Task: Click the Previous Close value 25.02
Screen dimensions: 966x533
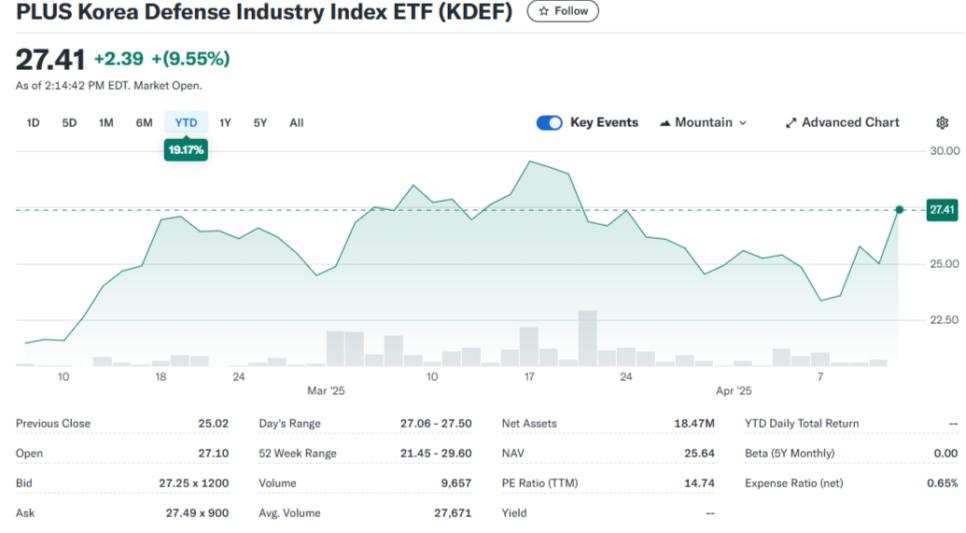Action: coord(213,423)
